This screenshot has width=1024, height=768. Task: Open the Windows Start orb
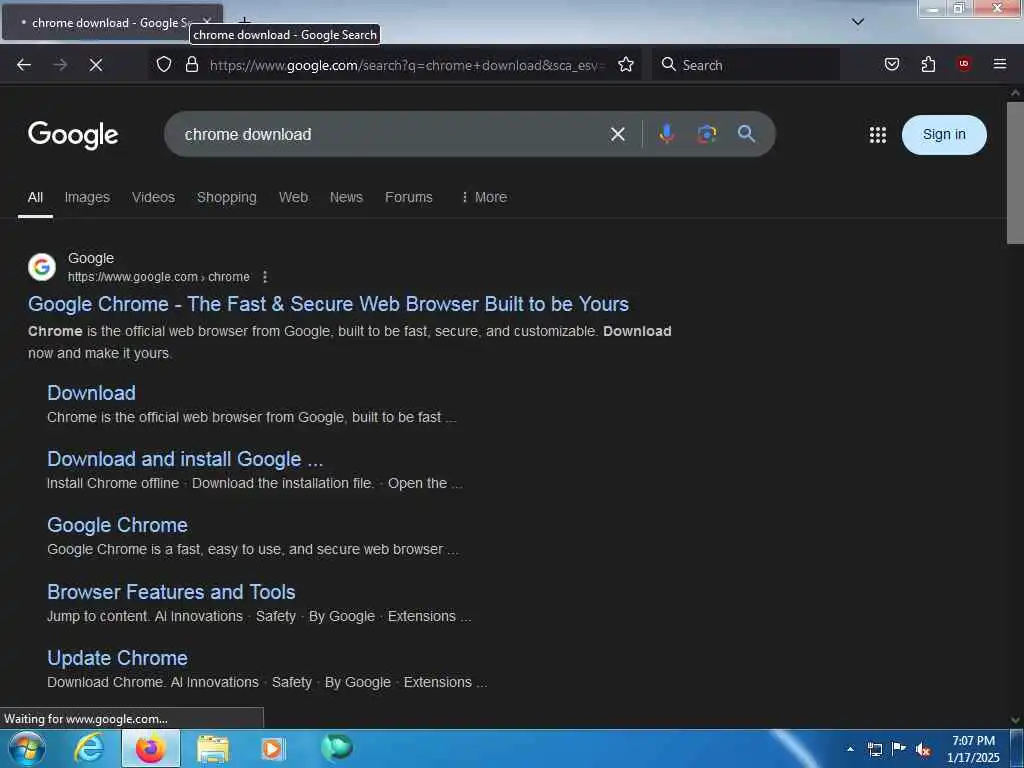click(x=26, y=748)
